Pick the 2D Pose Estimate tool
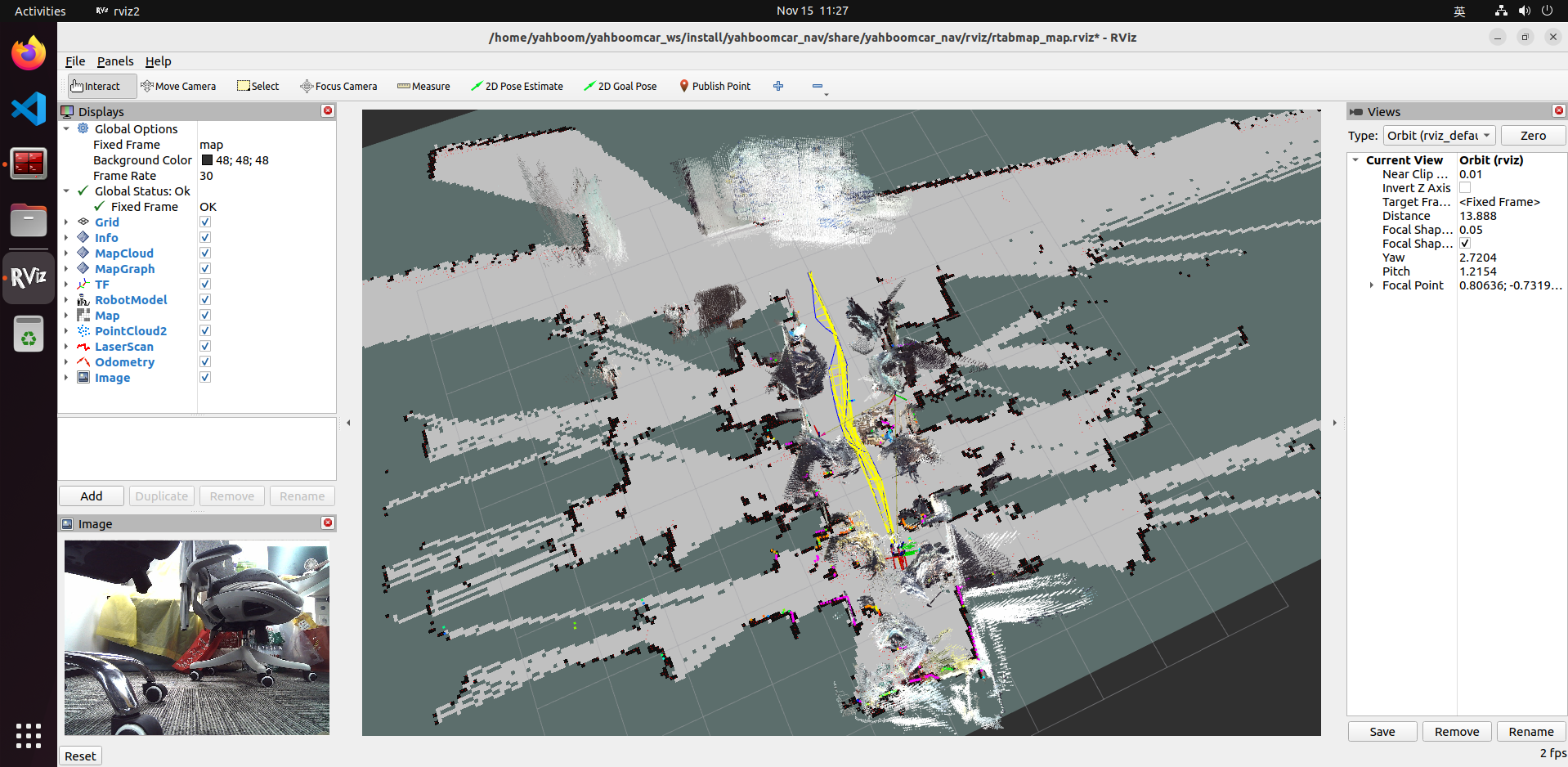 click(x=517, y=86)
